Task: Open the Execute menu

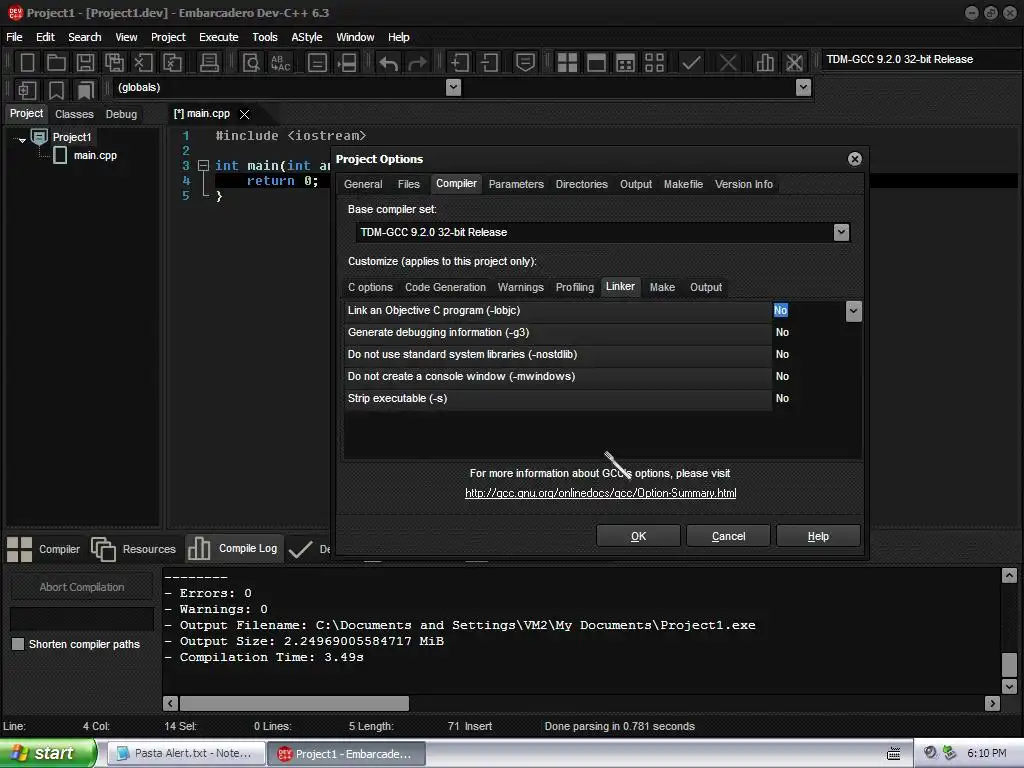Action: [x=219, y=37]
